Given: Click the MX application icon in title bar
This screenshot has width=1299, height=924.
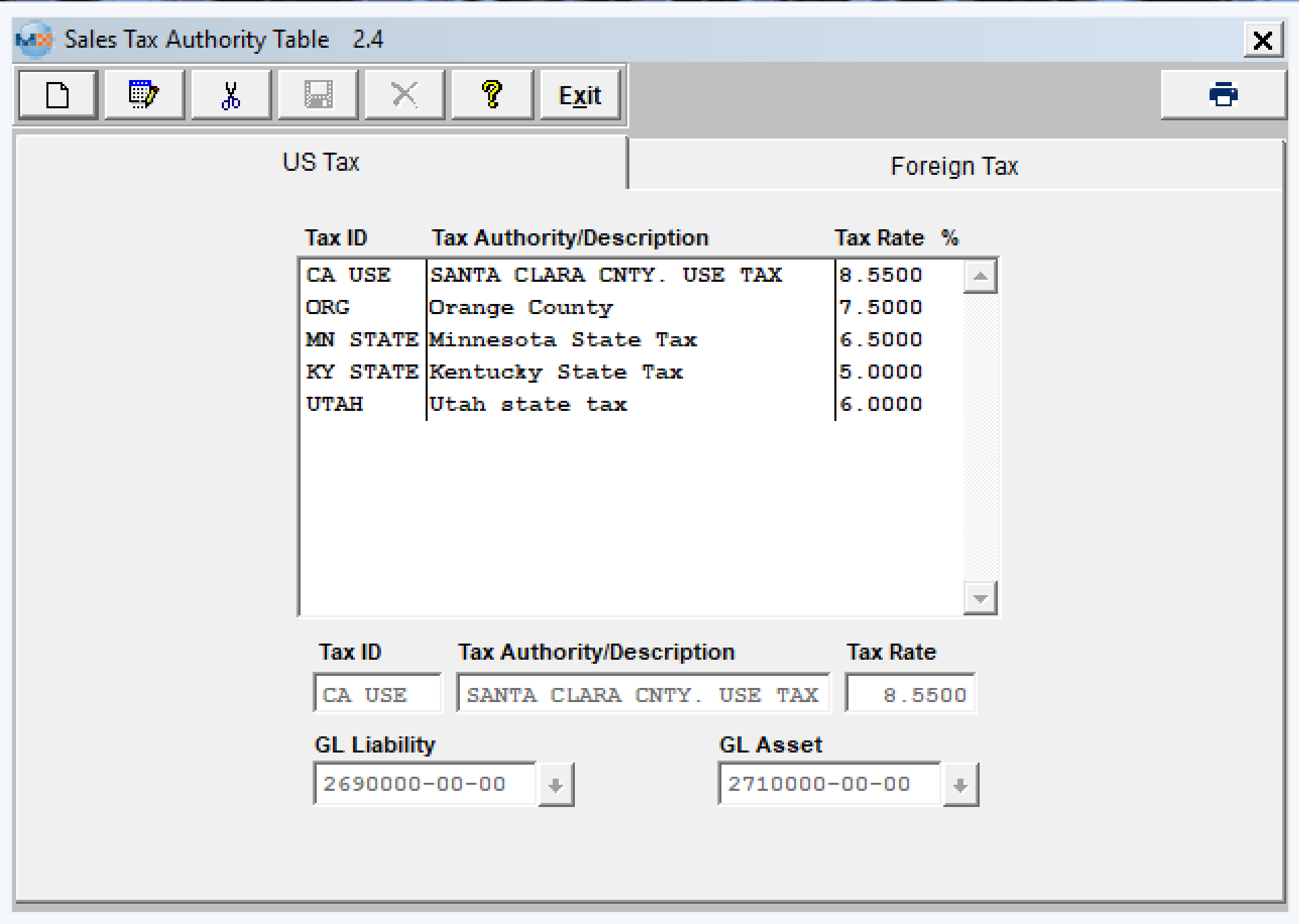Looking at the screenshot, I should [x=34, y=40].
